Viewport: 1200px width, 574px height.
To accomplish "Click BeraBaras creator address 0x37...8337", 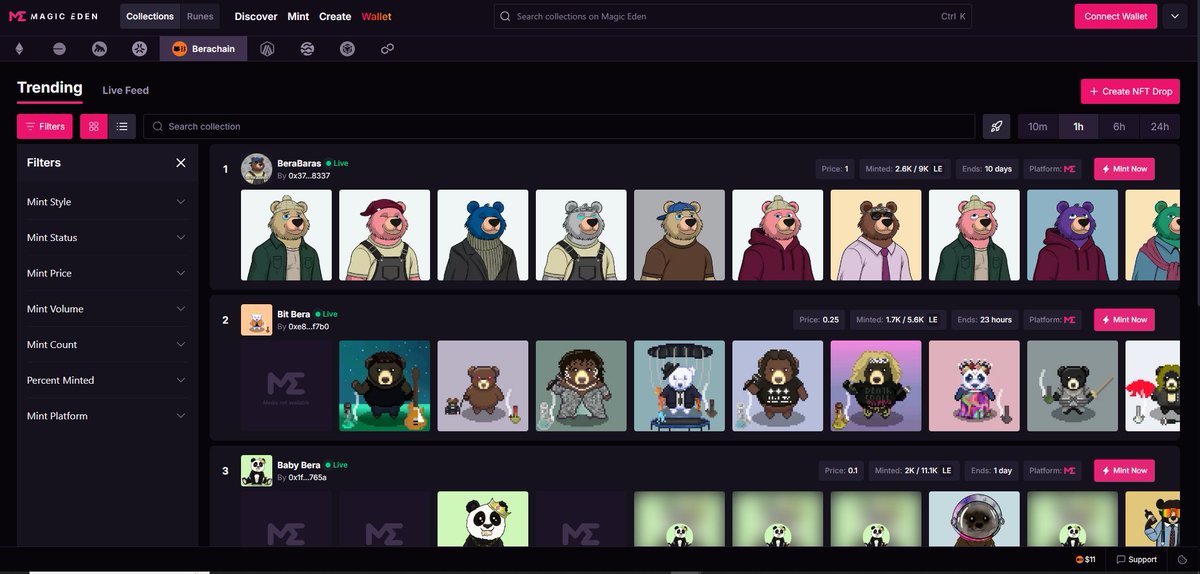I will click(309, 175).
